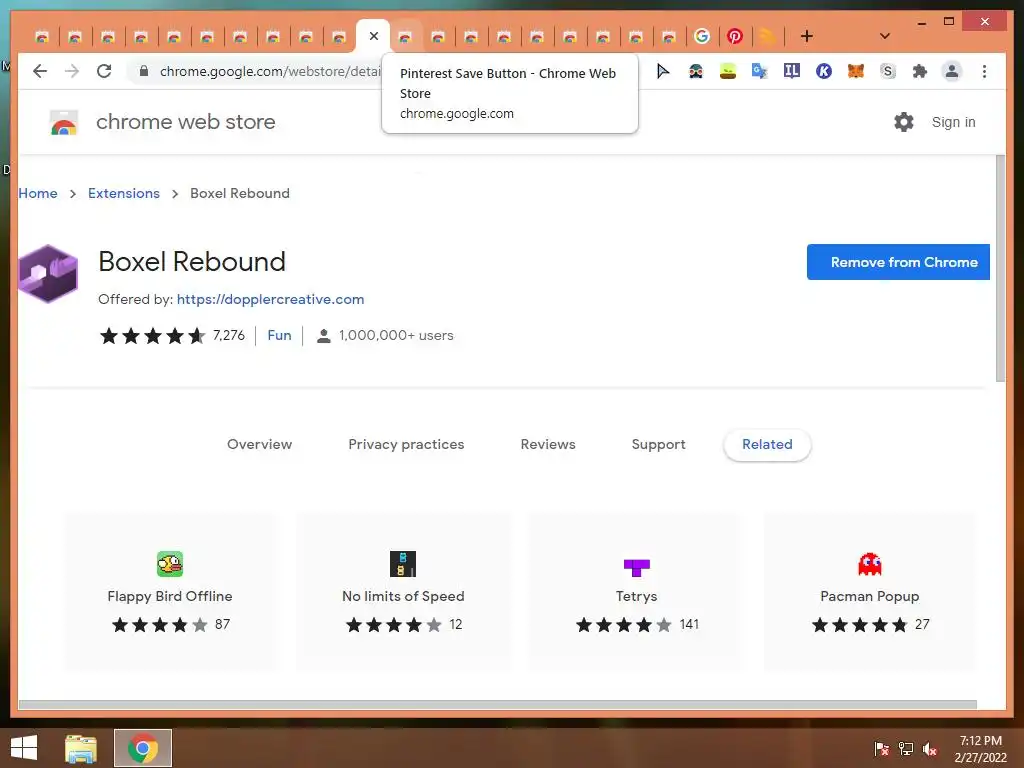
Task: Go back to the previous page
Action: point(40,71)
